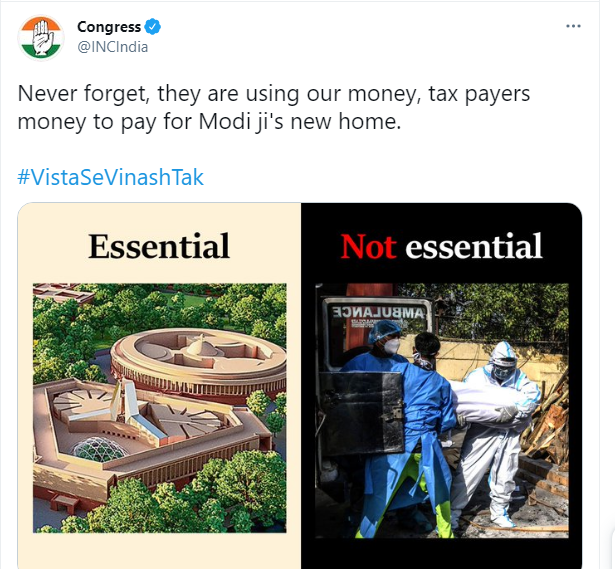Open the #VistaSeVinashTak hashtag
Screen dimensions: 615x569
[111, 177]
